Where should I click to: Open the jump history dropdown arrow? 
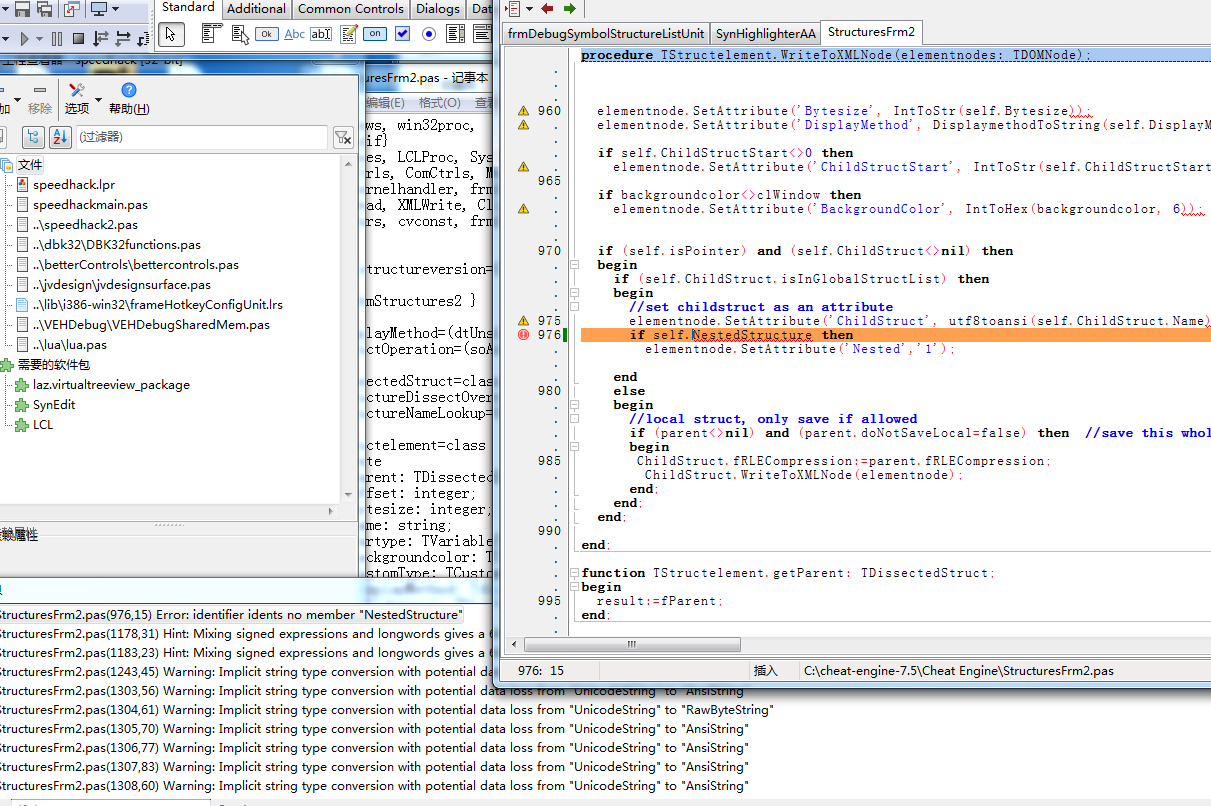pos(528,9)
